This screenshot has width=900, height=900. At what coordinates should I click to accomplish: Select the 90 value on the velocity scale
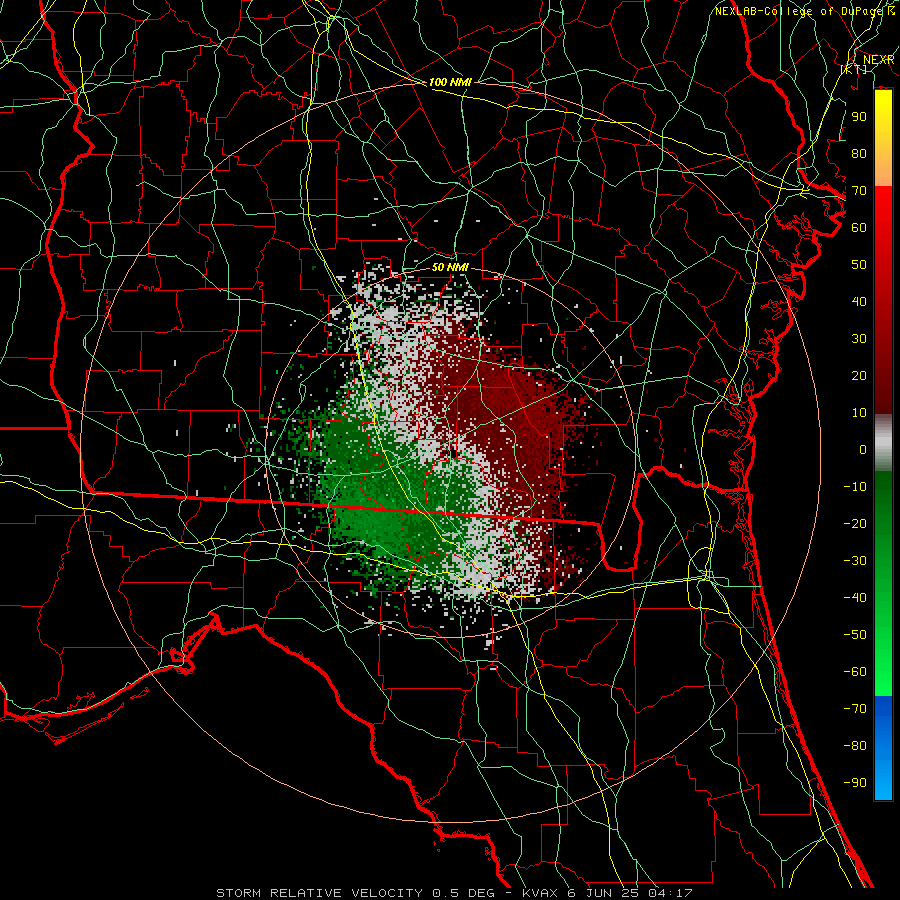click(859, 117)
